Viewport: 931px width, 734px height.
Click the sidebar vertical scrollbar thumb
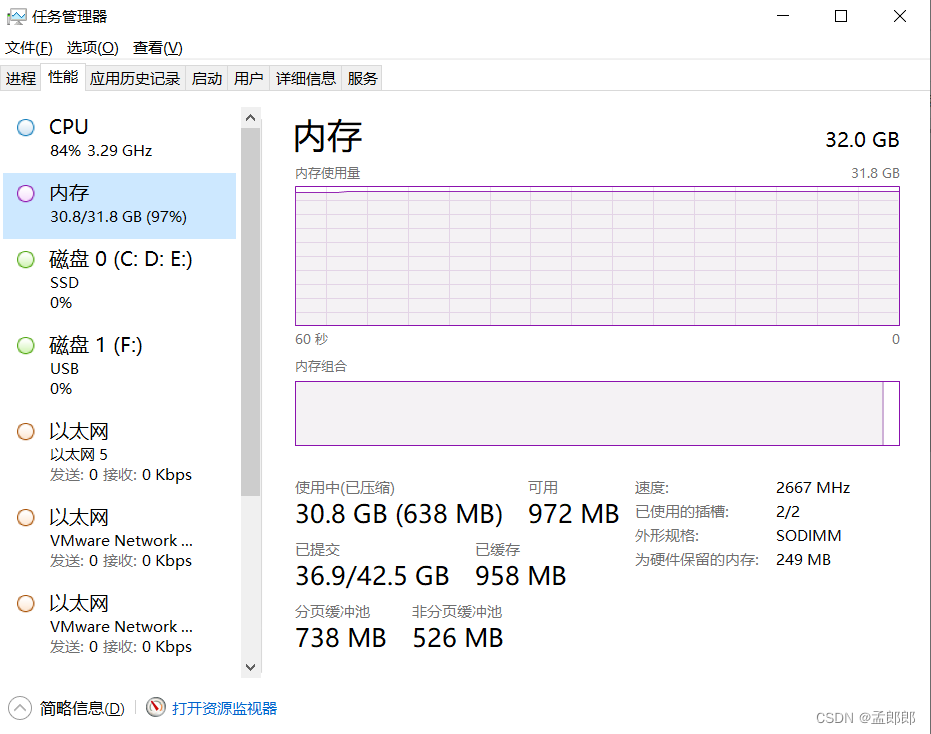tap(251, 312)
